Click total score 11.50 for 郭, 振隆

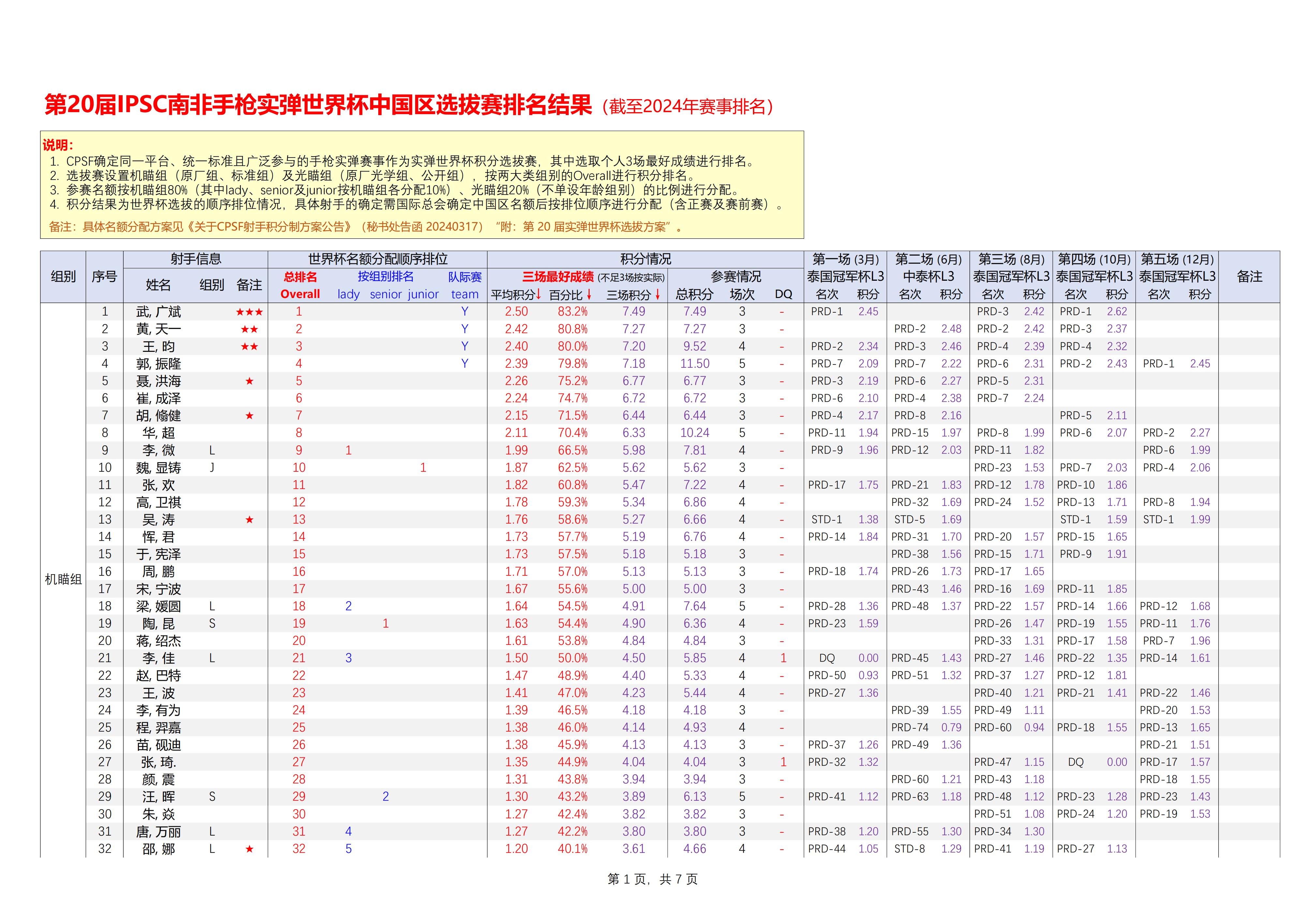click(x=695, y=364)
